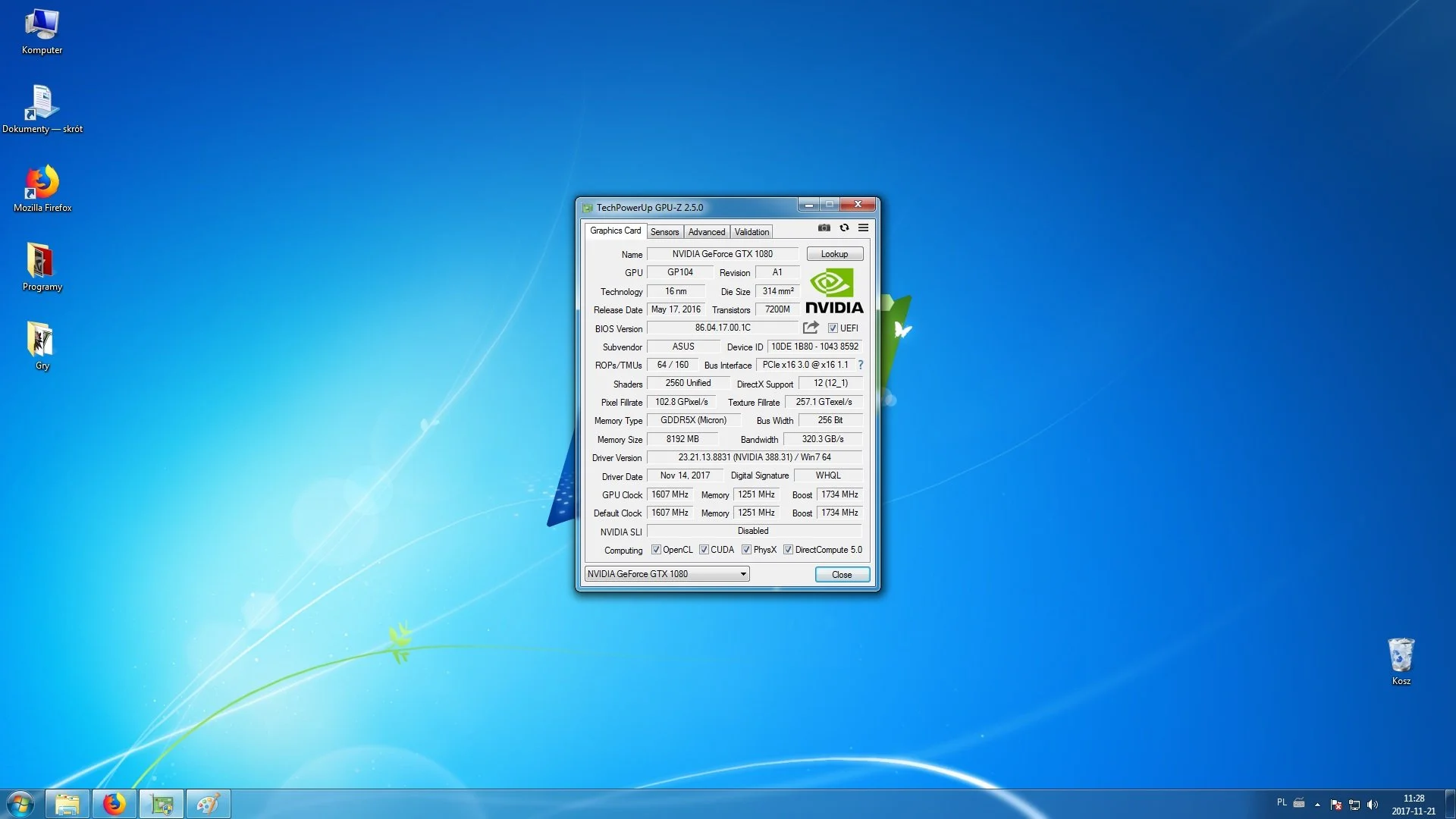Click the NVIDIA logo in GPU-Z
Viewport: 1456px width, 819px height.
(834, 290)
